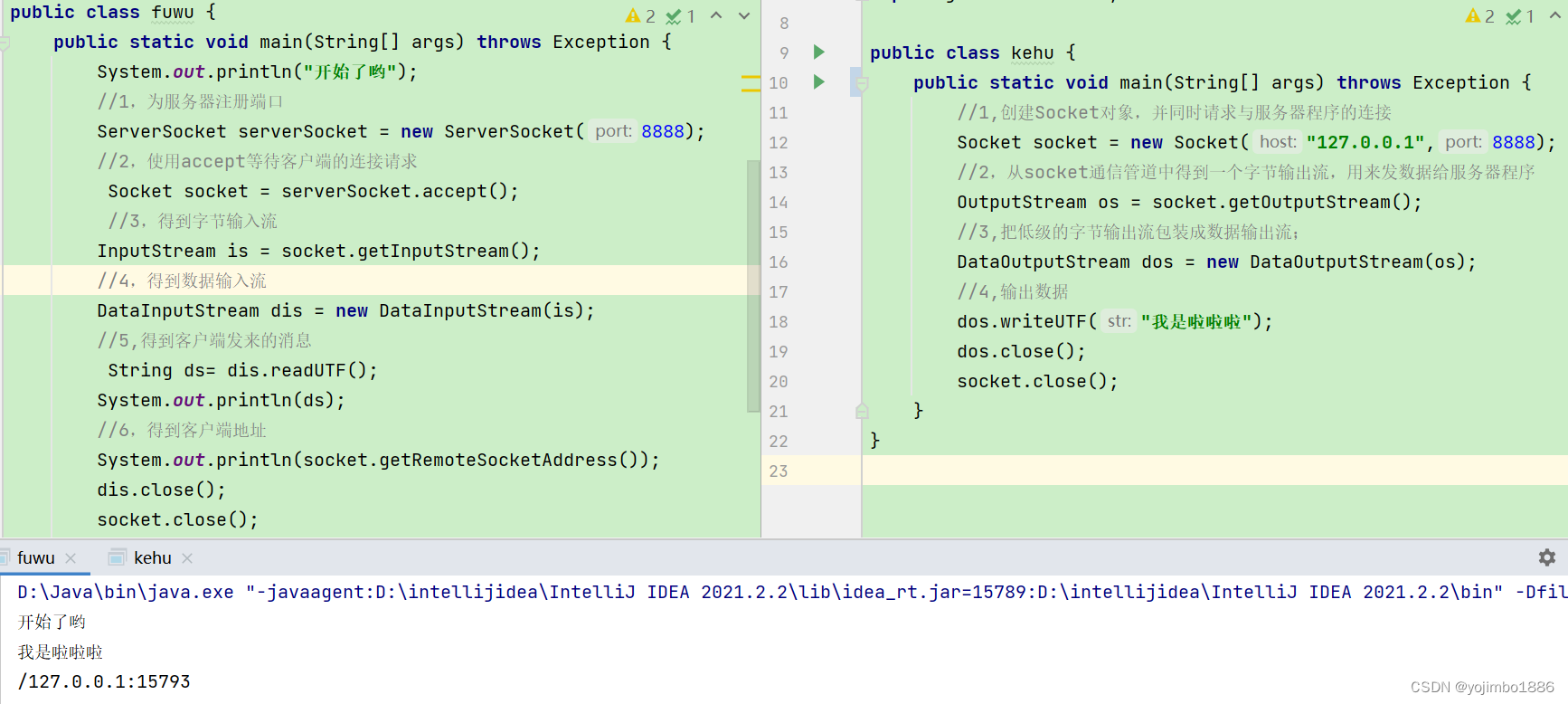The height and width of the screenshot is (704, 1568).
Task: Click the "我是啦啦啦" string in writeUTF call
Action: [x=1196, y=321]
